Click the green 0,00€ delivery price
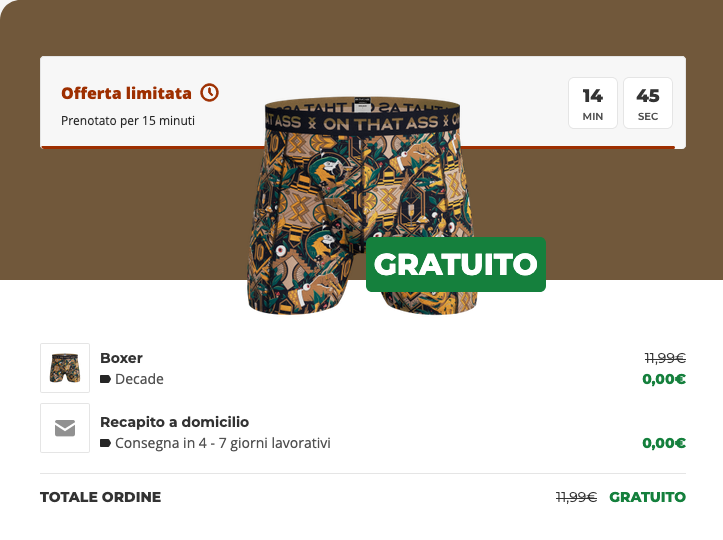723x540 pixels. pyautogui.click(x=664, y=443)
